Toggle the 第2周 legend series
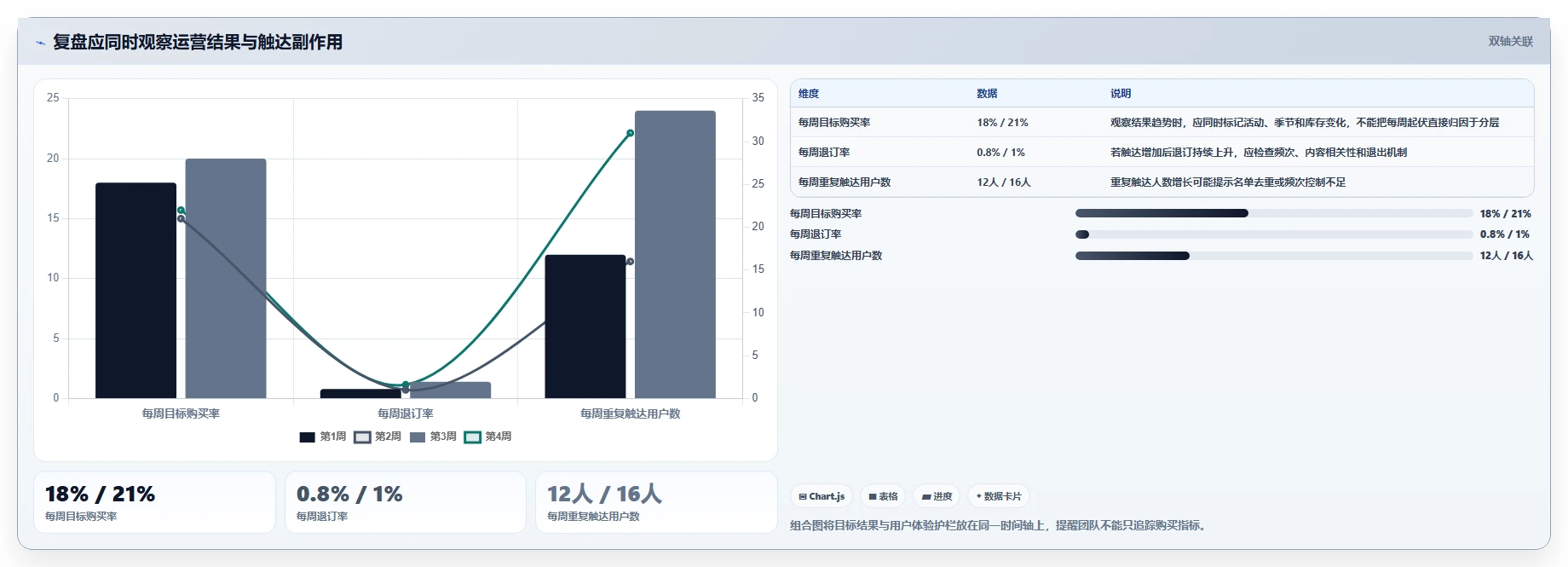Image resolution: width=1568 pixels, height=567 pixels. pyautogui.click(x=378, y=437)
